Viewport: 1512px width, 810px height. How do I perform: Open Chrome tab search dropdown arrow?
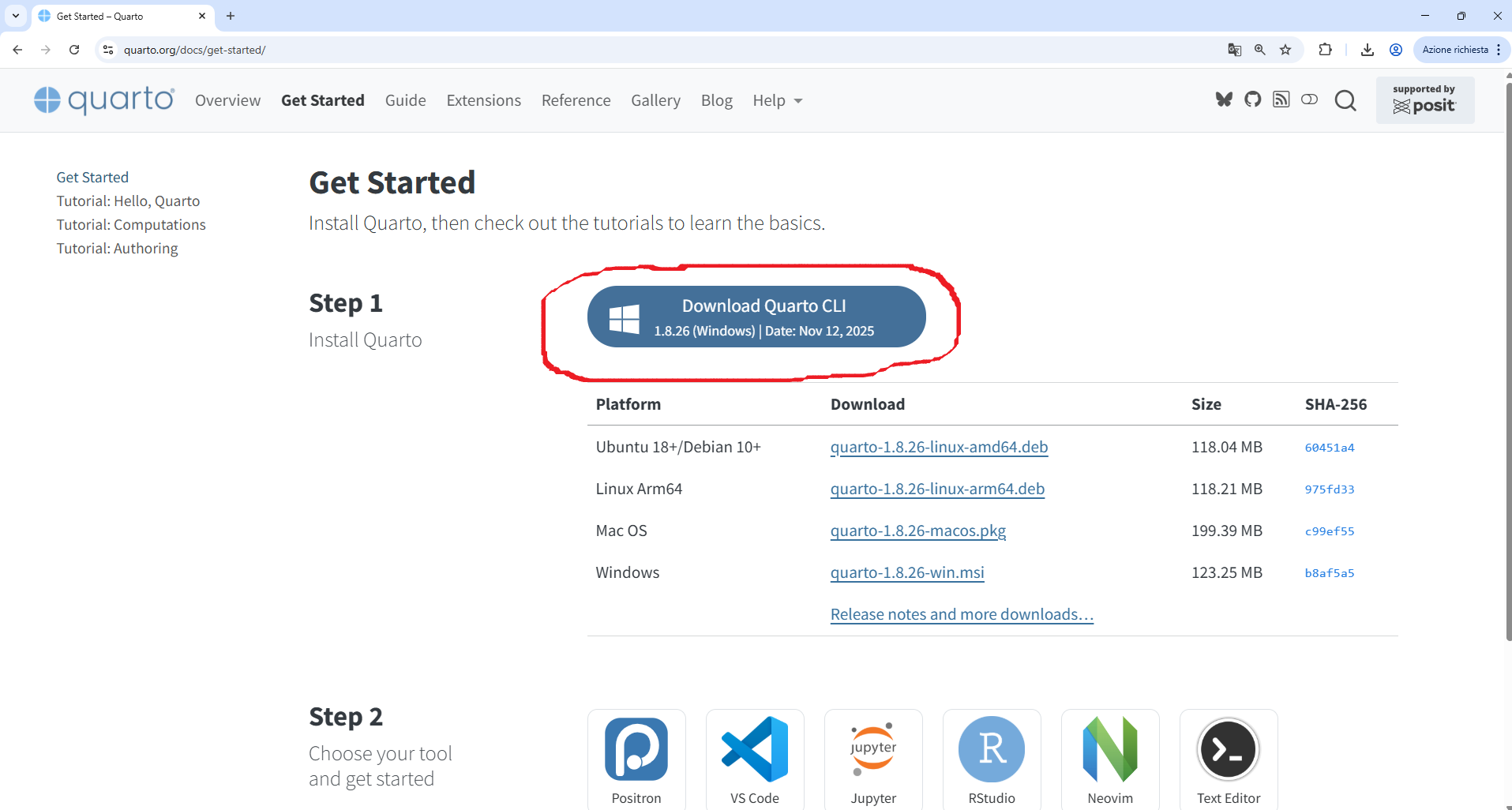pos(16,16)
